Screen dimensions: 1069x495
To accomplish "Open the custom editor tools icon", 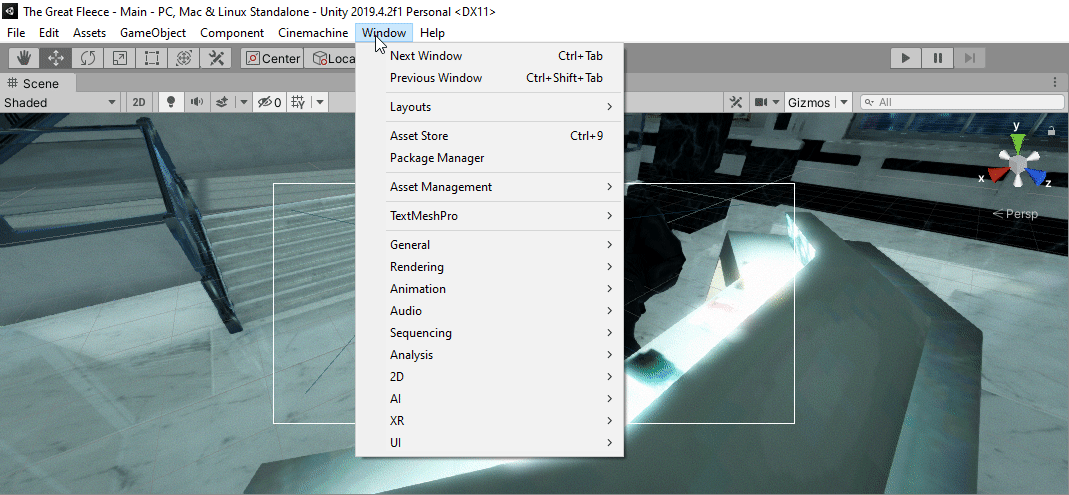I will pos(215,59).
